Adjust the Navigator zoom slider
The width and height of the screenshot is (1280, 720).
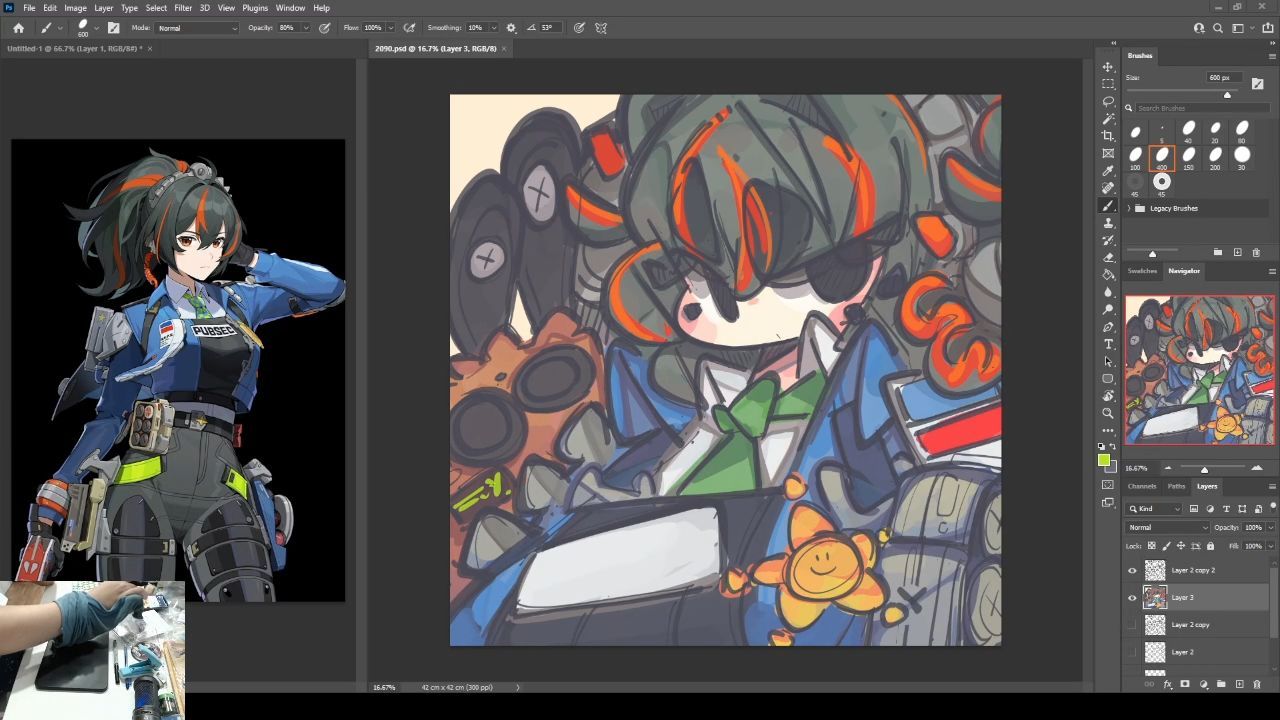point(1204,469)
